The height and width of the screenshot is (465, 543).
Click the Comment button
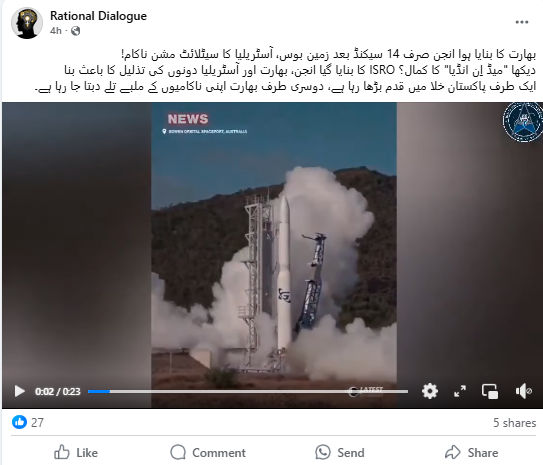(208, 453)
